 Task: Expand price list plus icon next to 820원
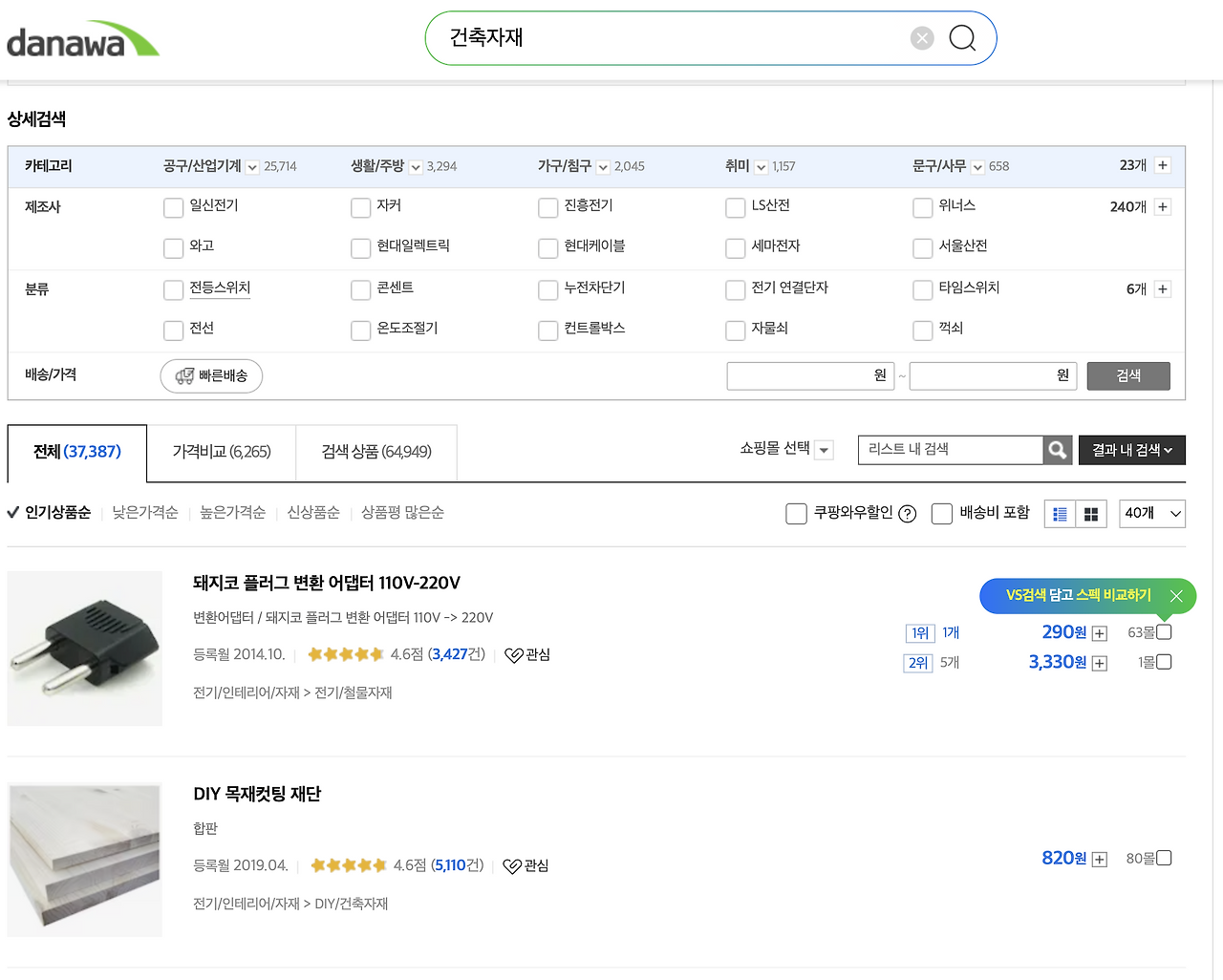(1100, 860)
